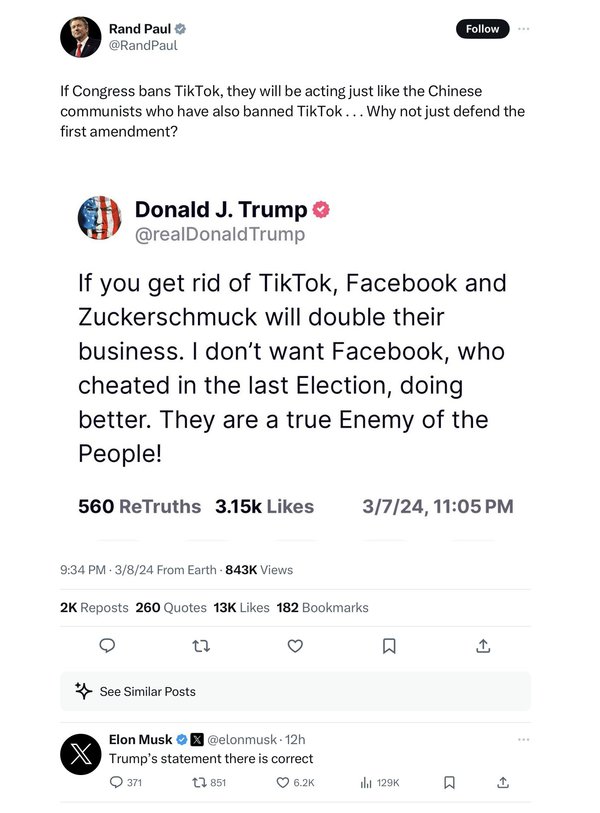Image resolution: width=600 pixels, height=813 pixels.
Task: Reply to Rand Paul's post
Action: [107, 647]
